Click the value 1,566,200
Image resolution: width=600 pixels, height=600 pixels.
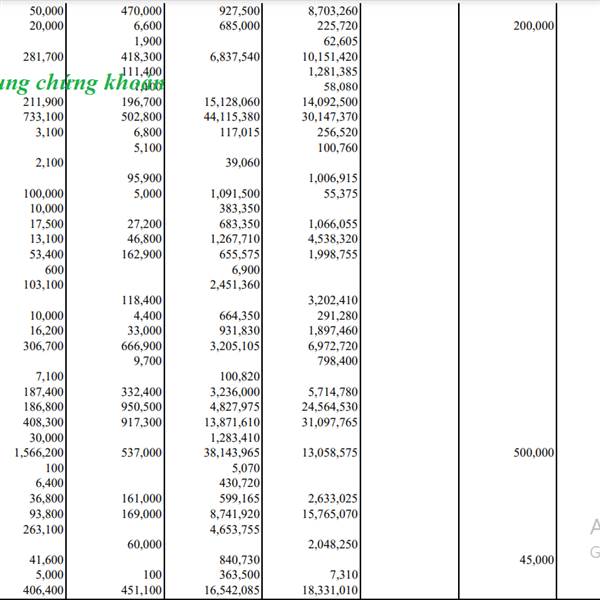pos(39,453)
